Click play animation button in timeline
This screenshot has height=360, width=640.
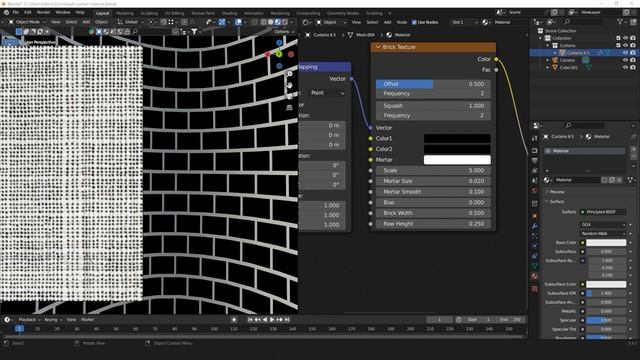[x=272, y=320]
